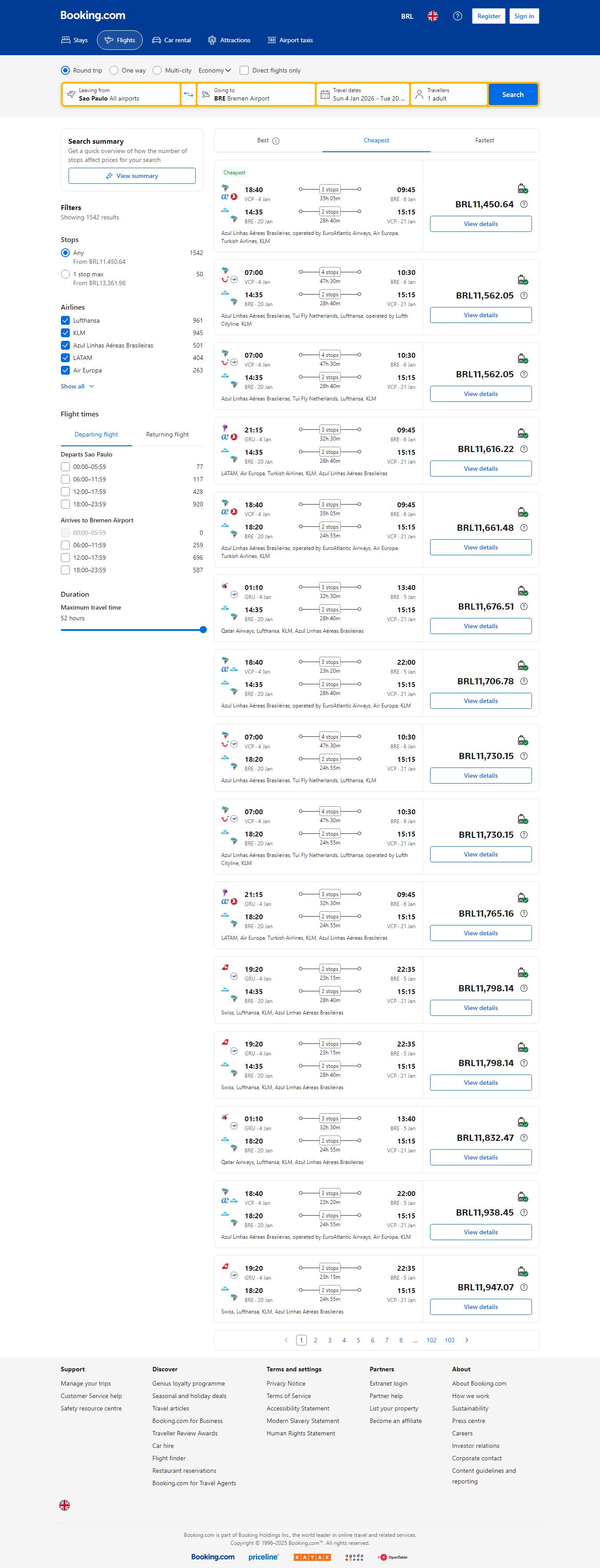Click the Maximum travel time slider handle
This screenshot has height=1568, width=600.
[x=203, y=630]
